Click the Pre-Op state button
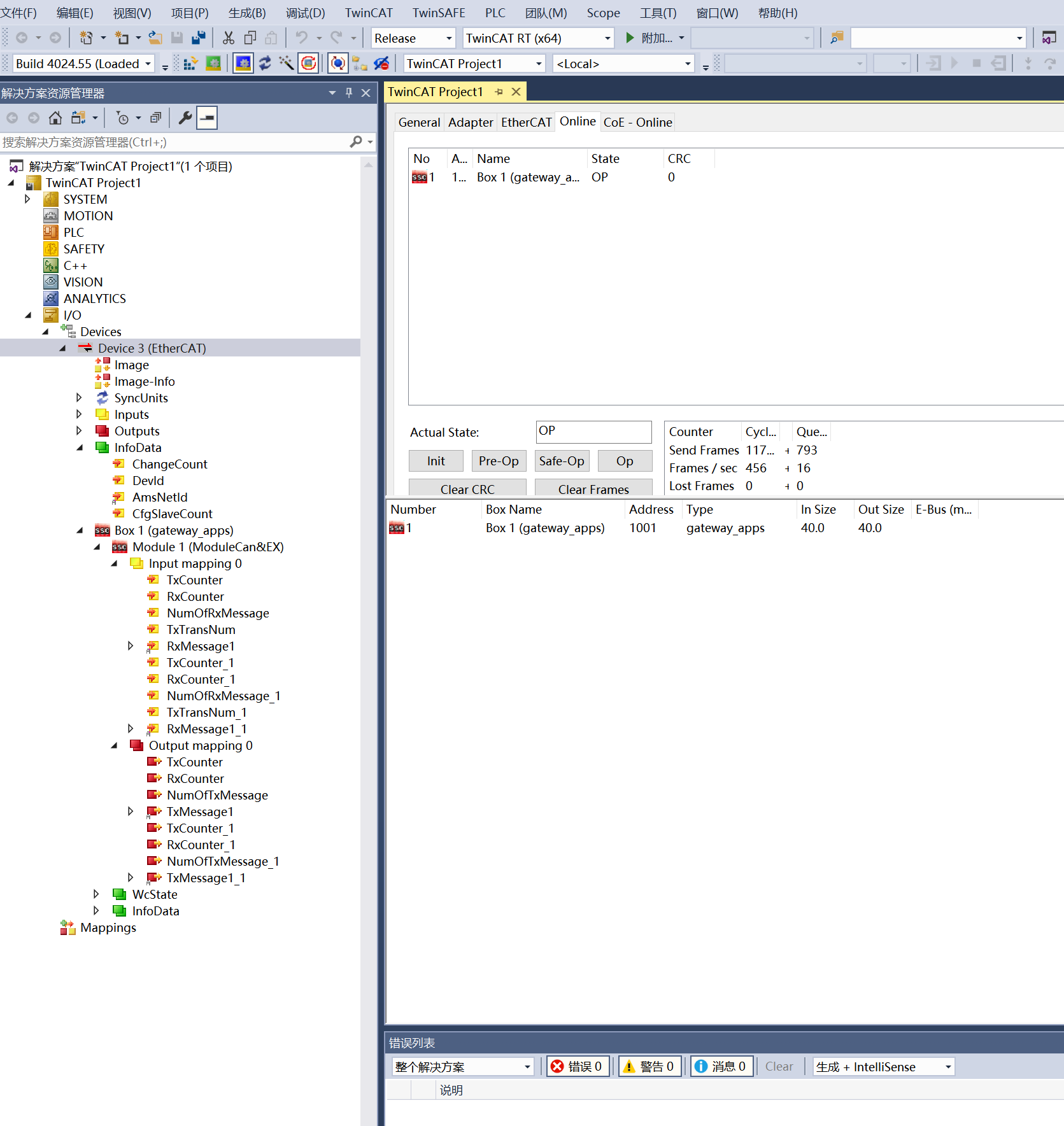The image size is (1064, 1126). 499,461
